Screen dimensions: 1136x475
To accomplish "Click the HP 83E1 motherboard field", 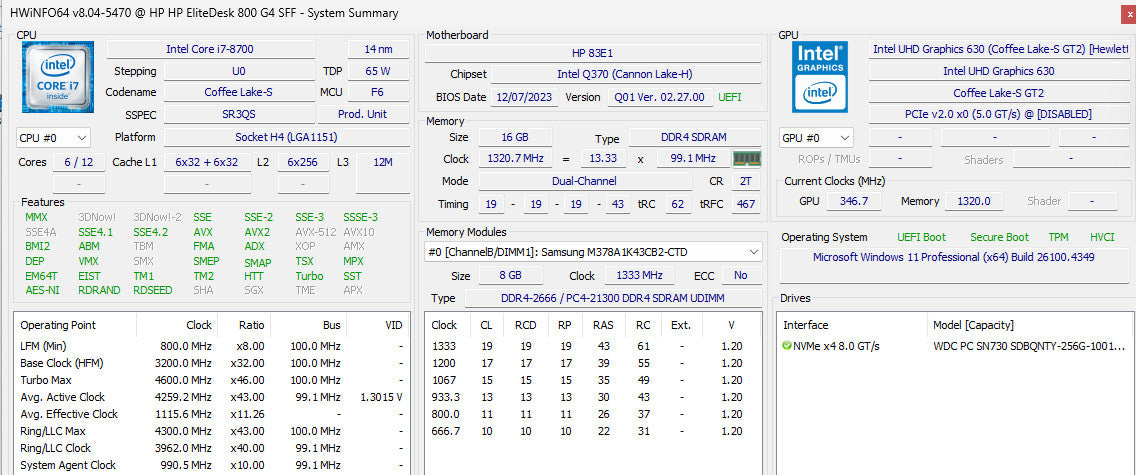I will pos(593,53).
